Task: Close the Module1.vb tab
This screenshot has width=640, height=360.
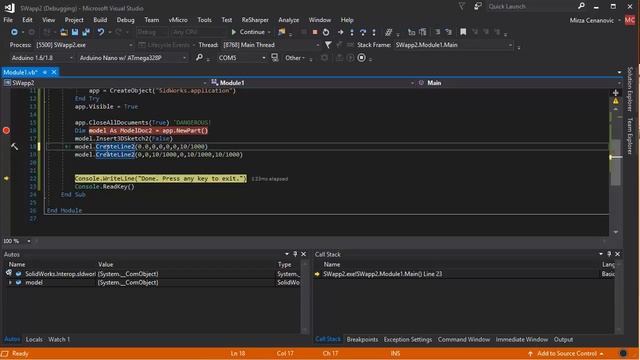Action: pos(53,72)
